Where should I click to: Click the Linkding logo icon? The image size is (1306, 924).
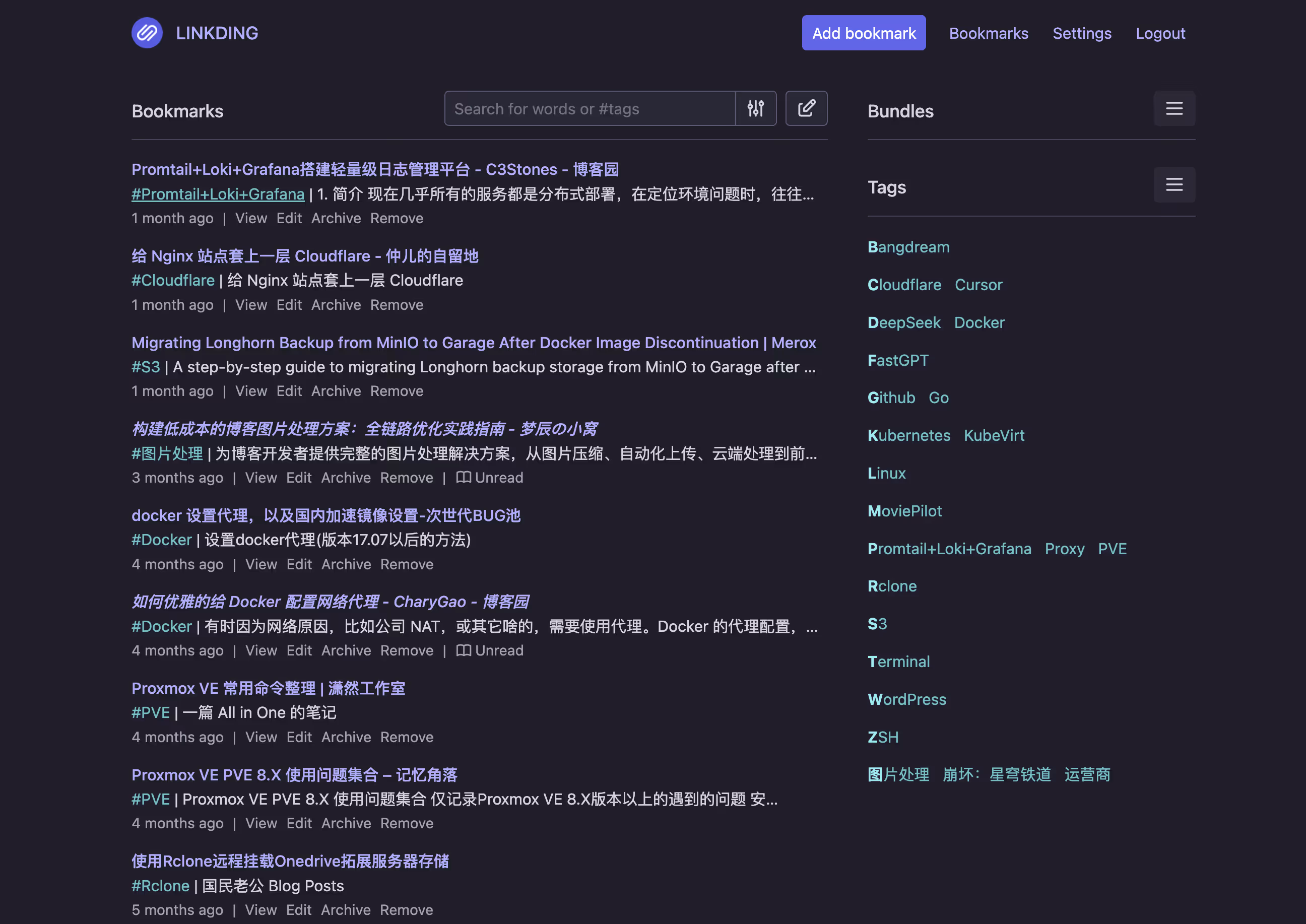[147, 33]
